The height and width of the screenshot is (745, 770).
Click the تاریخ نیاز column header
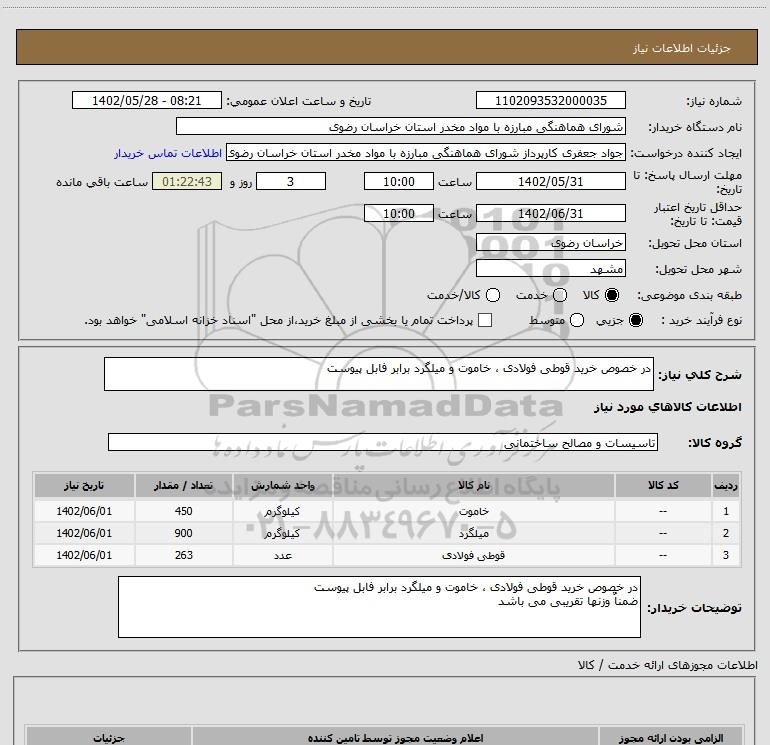click(x=84, y=485)
